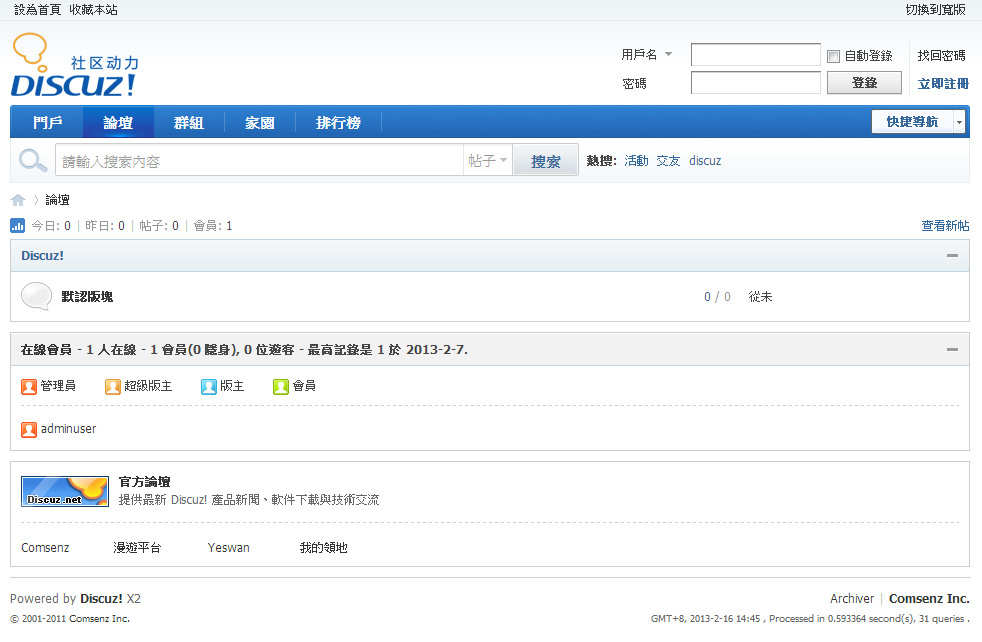This screenshot has height=642, width=982.
Task: Click the blue statistics chart icon
Action: tap(18, 225)
